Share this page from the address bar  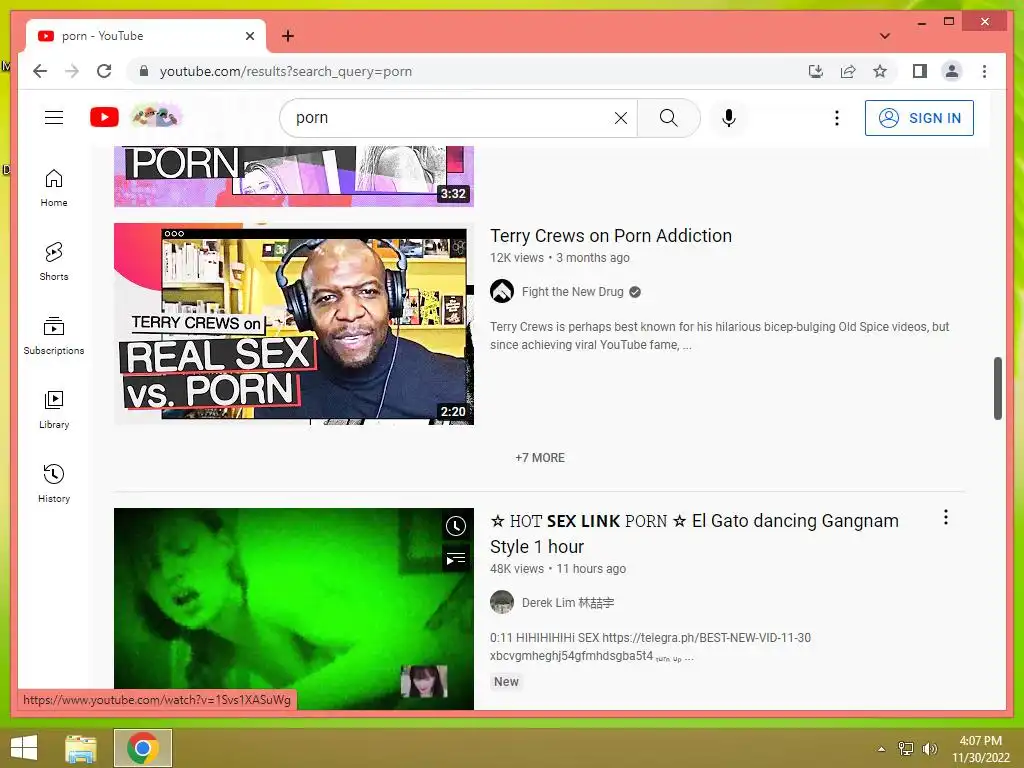[x=848, y=71]
